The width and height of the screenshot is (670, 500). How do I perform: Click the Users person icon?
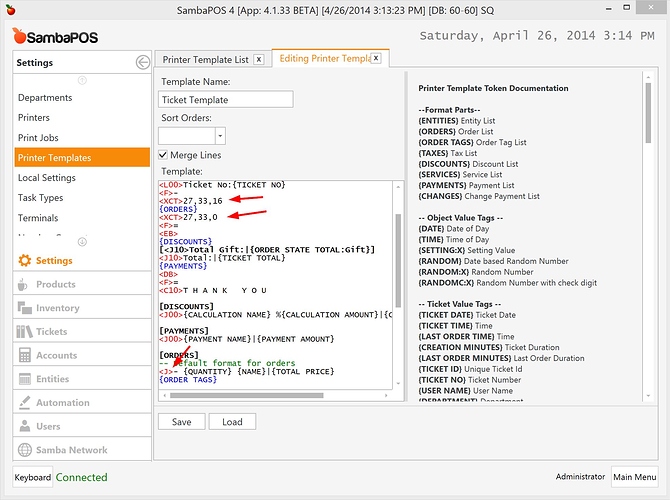25,426
